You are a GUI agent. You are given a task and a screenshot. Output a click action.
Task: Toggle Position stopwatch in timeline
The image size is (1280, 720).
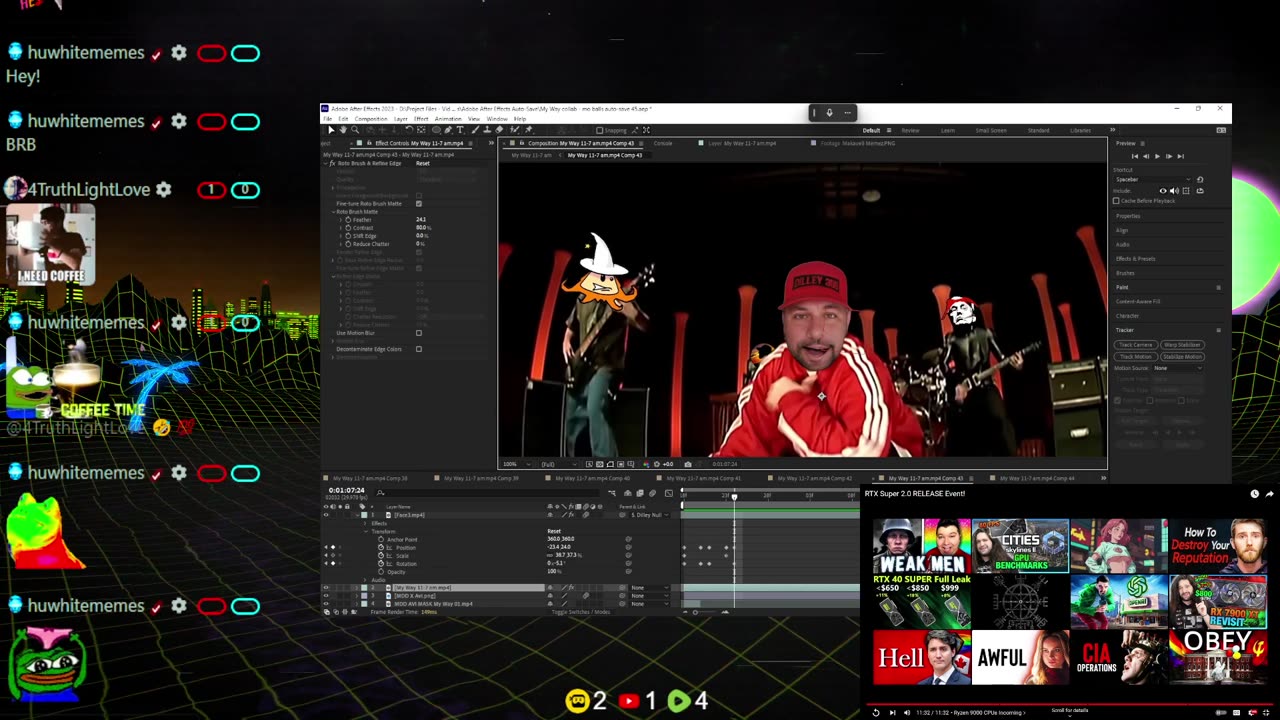[381, 548]
